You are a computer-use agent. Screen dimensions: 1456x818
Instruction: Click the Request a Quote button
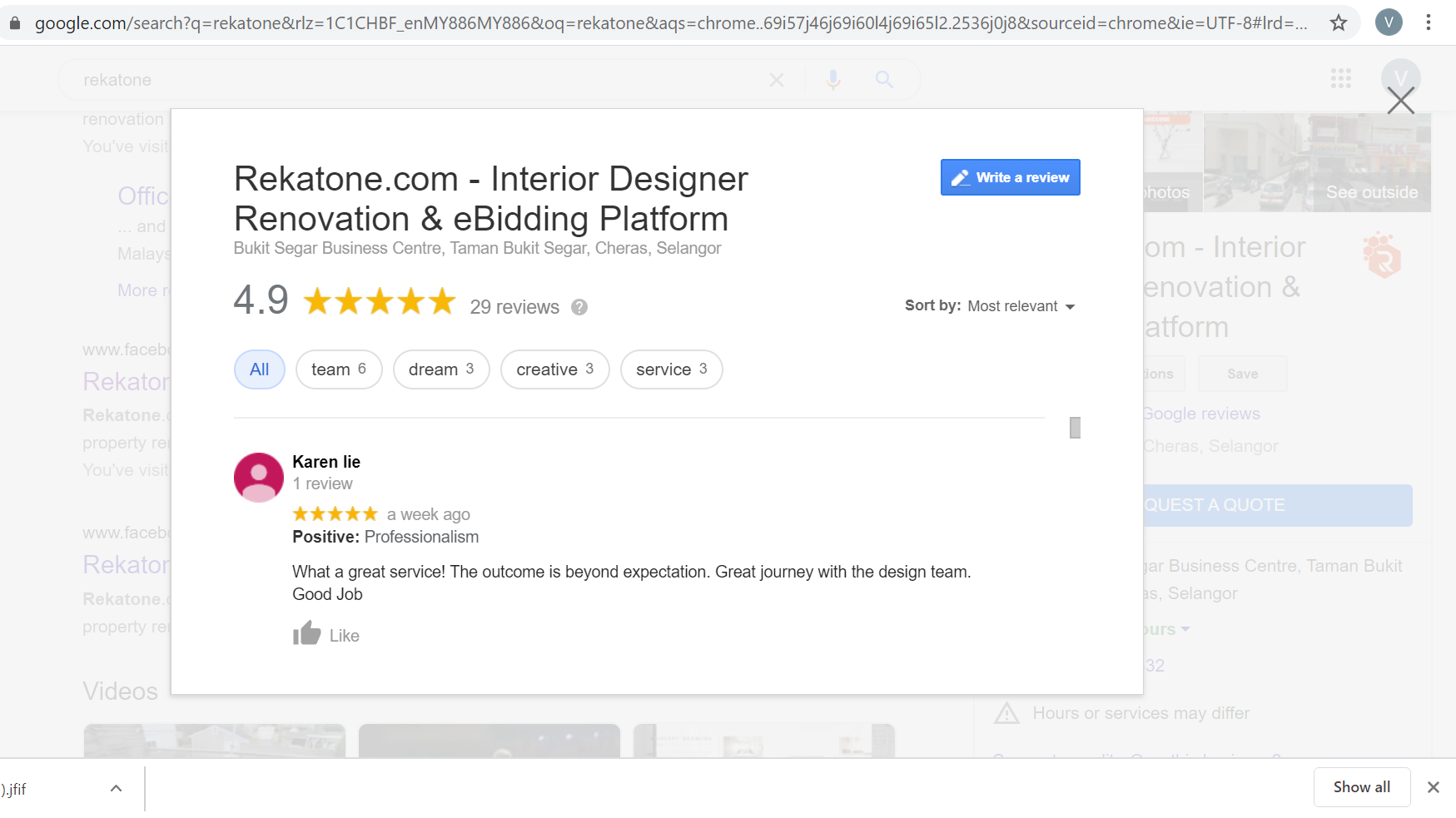pos(1278,505)
